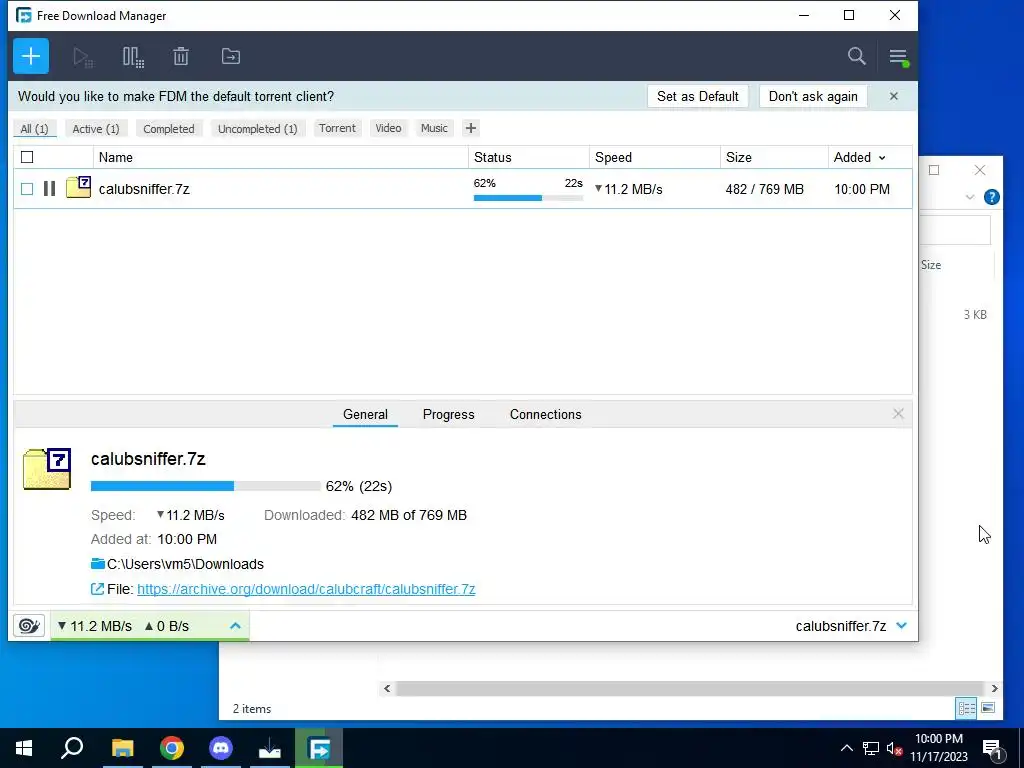Viewport: 1024px width, 768px height.
Task: Open the downloader tray app in taskbar
Action: (270, 748)
